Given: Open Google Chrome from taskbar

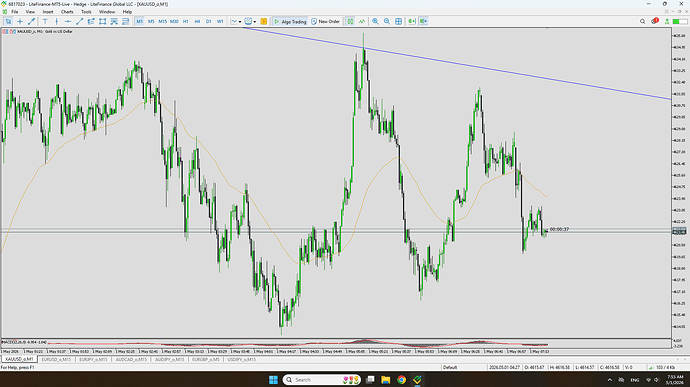Looking at the screenshot, I should 401,380.
